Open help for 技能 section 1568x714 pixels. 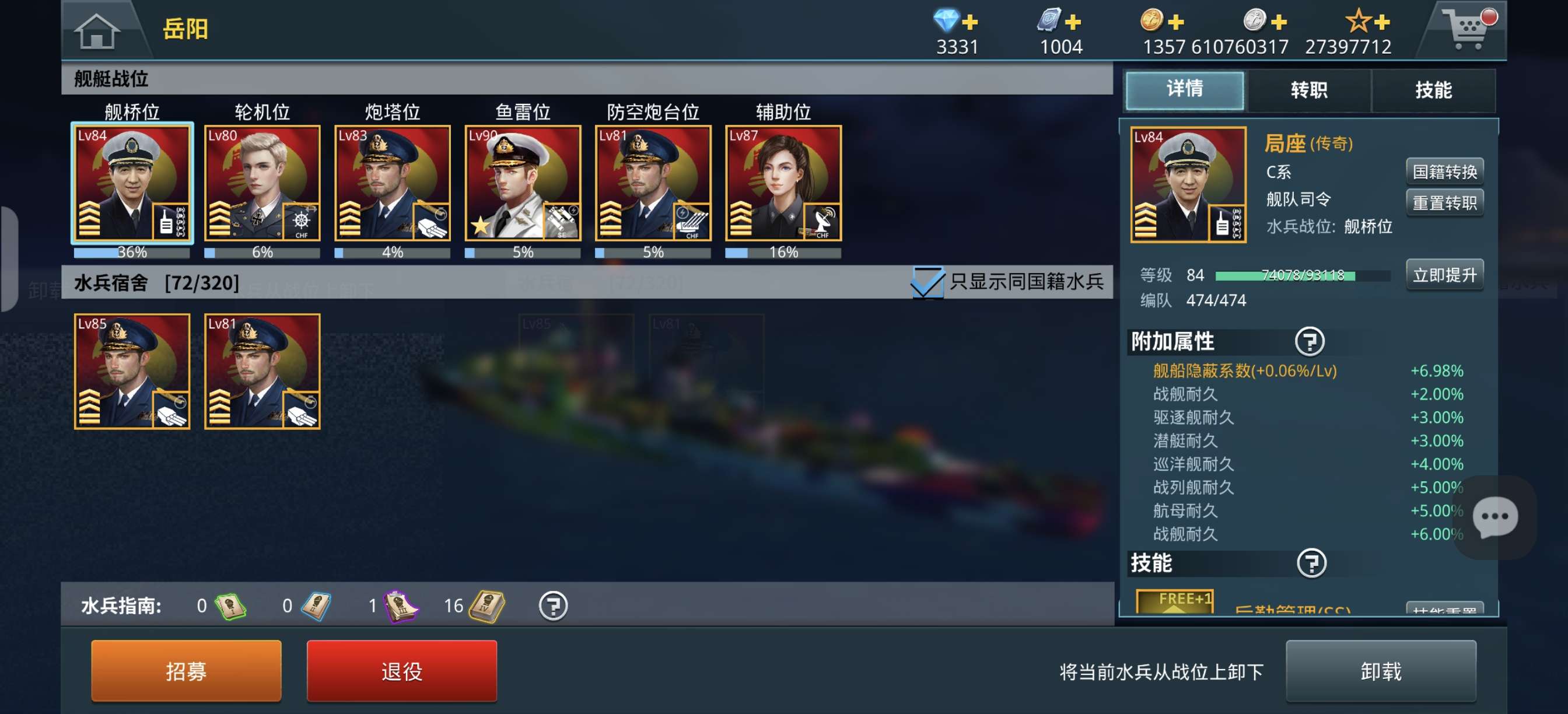pos(1311,563)
